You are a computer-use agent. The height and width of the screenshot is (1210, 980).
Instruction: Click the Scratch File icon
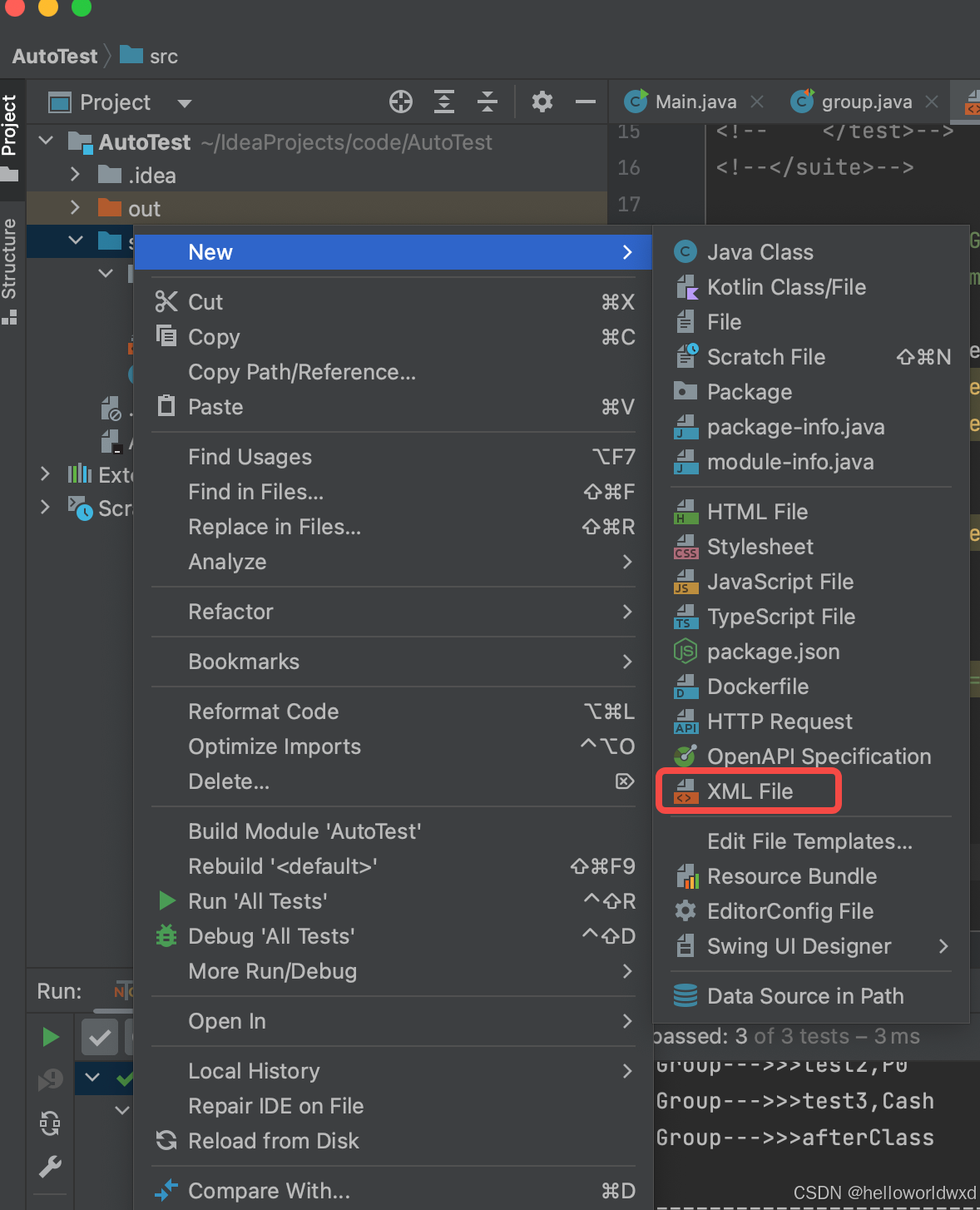[686, 357]
